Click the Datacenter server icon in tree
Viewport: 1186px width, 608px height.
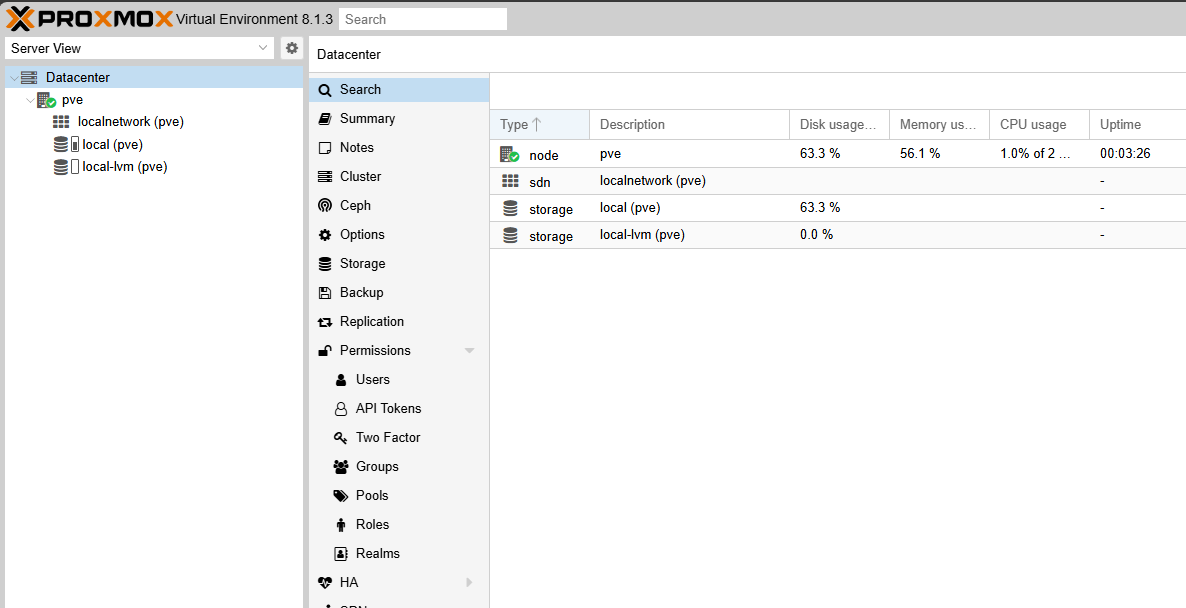[29, 77]
